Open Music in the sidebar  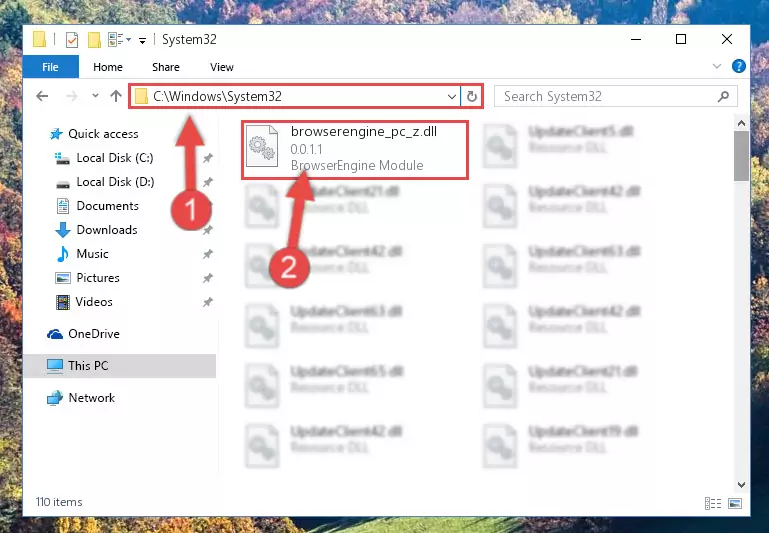pyautogui.click(x=82, y=254)
